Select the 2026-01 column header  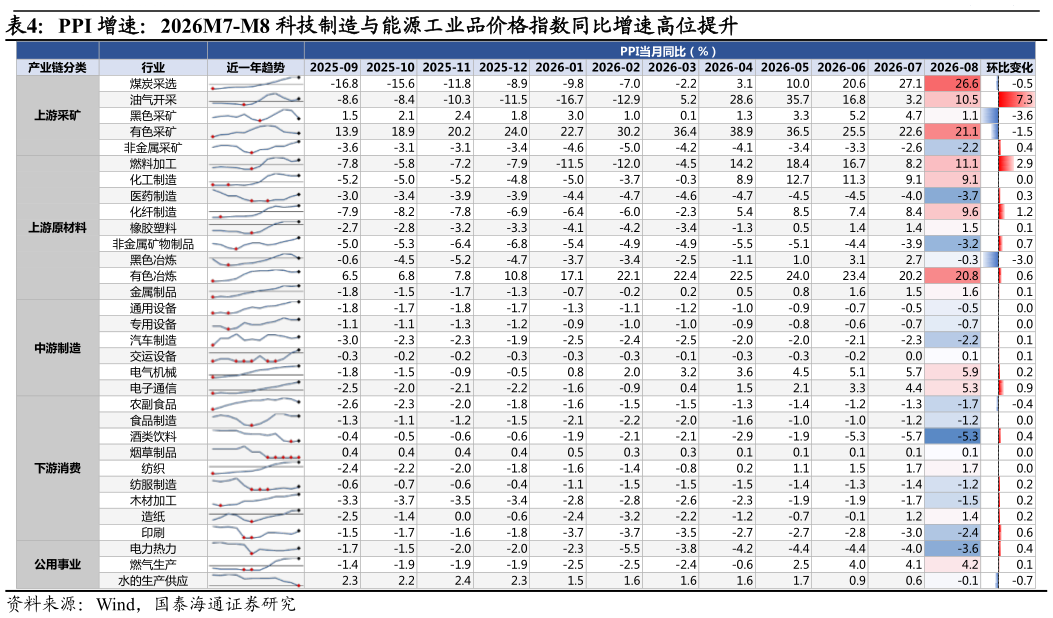click(x=559, y=67)
